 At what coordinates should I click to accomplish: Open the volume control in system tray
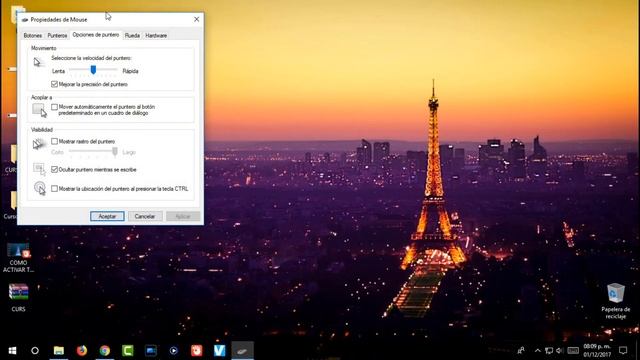[x=560, y=351]
